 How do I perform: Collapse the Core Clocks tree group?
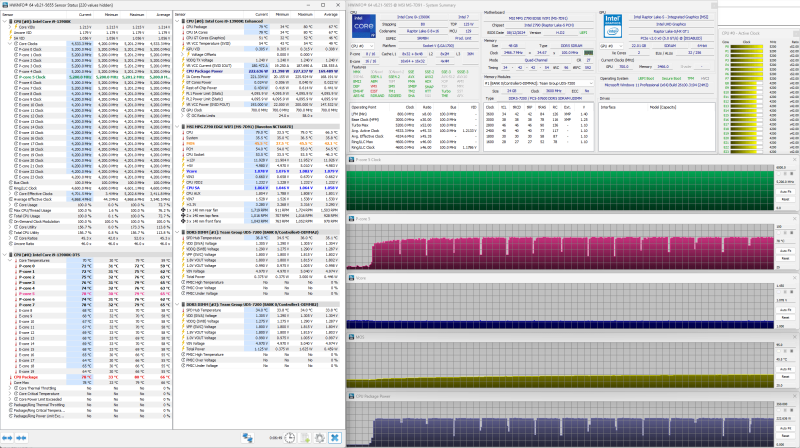point(10,44)
